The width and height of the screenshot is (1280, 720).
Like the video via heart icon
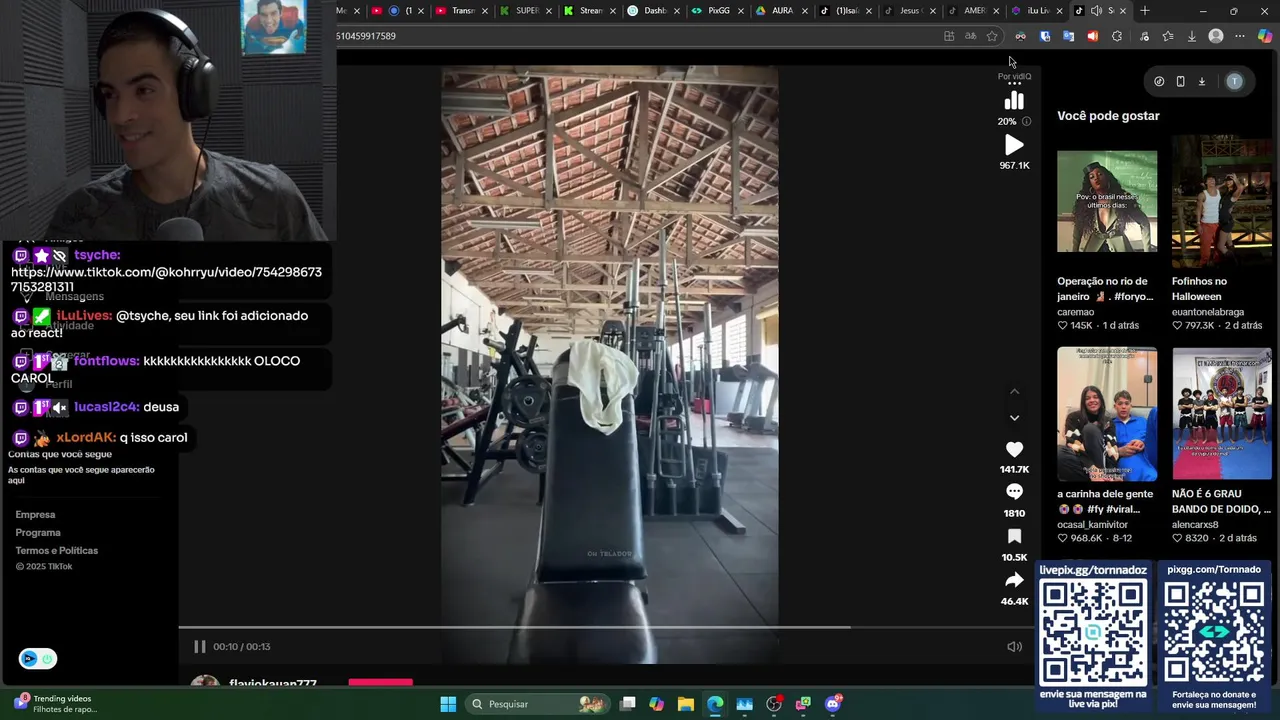(1014, 450)
